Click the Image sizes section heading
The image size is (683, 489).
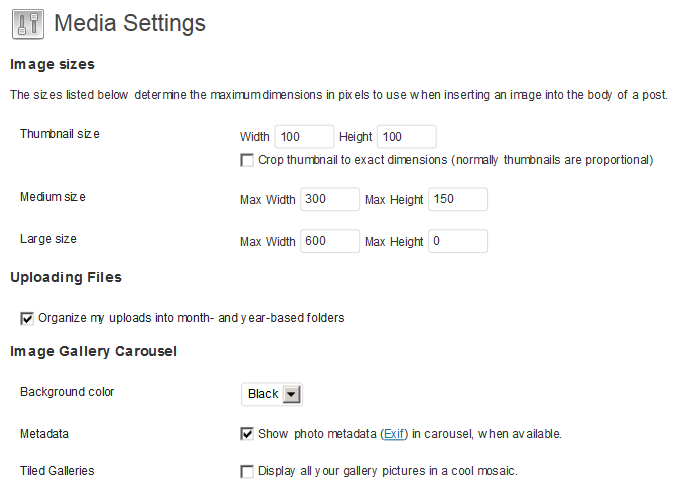coord(52,65)
